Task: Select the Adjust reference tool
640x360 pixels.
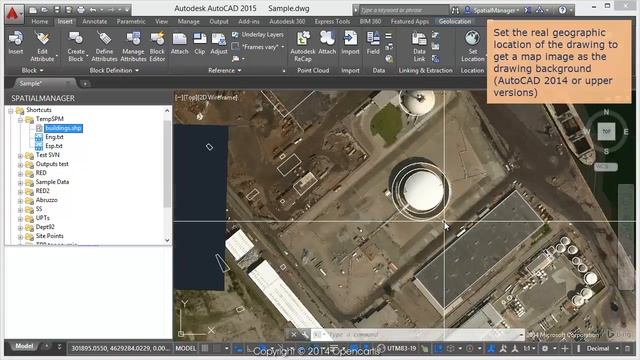Action: point(219,42)
